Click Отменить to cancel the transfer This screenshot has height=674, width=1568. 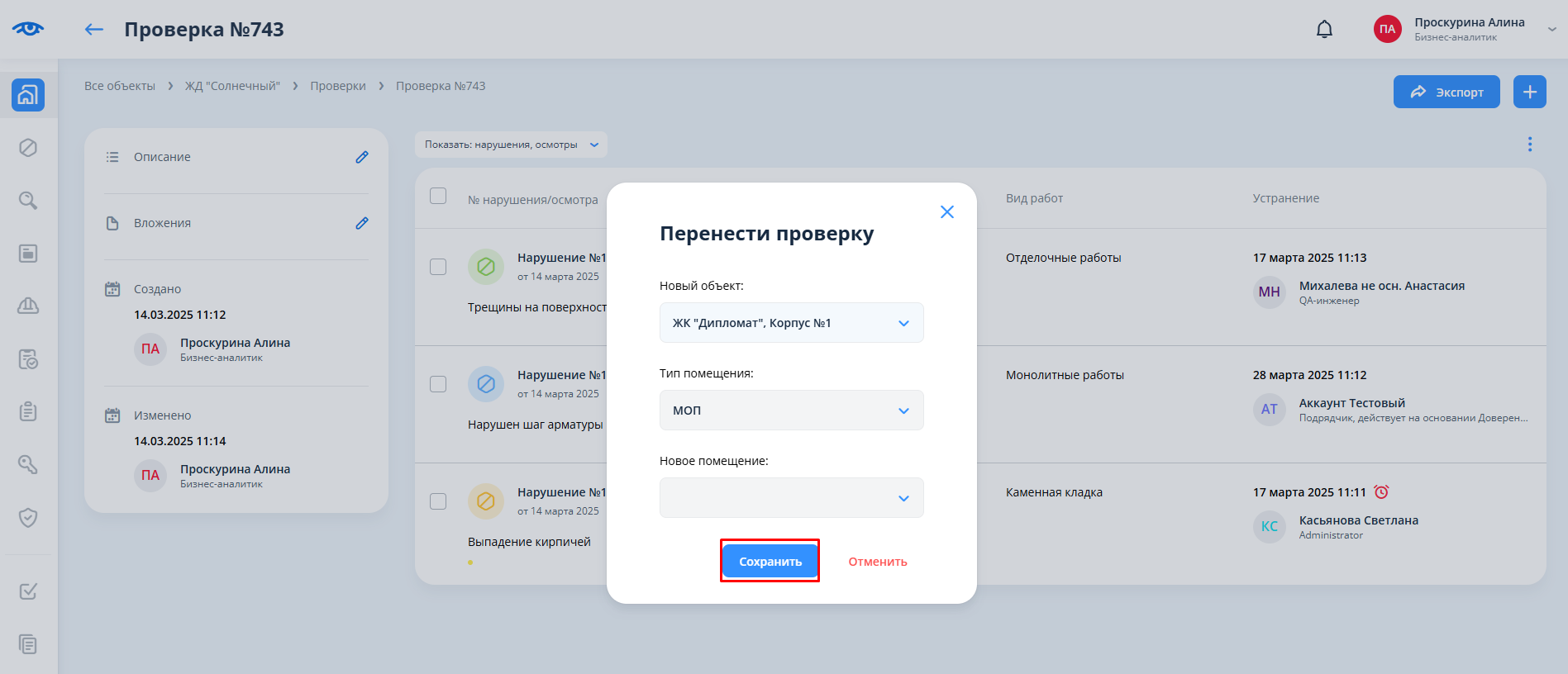[x=877, y=562]
